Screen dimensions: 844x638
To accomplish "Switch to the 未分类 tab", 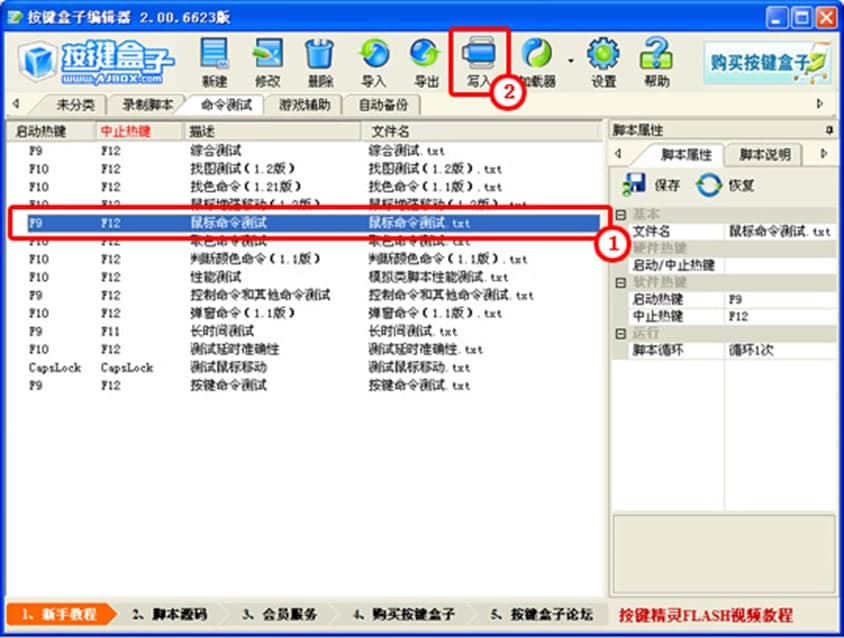I will [x=75, y=104].
